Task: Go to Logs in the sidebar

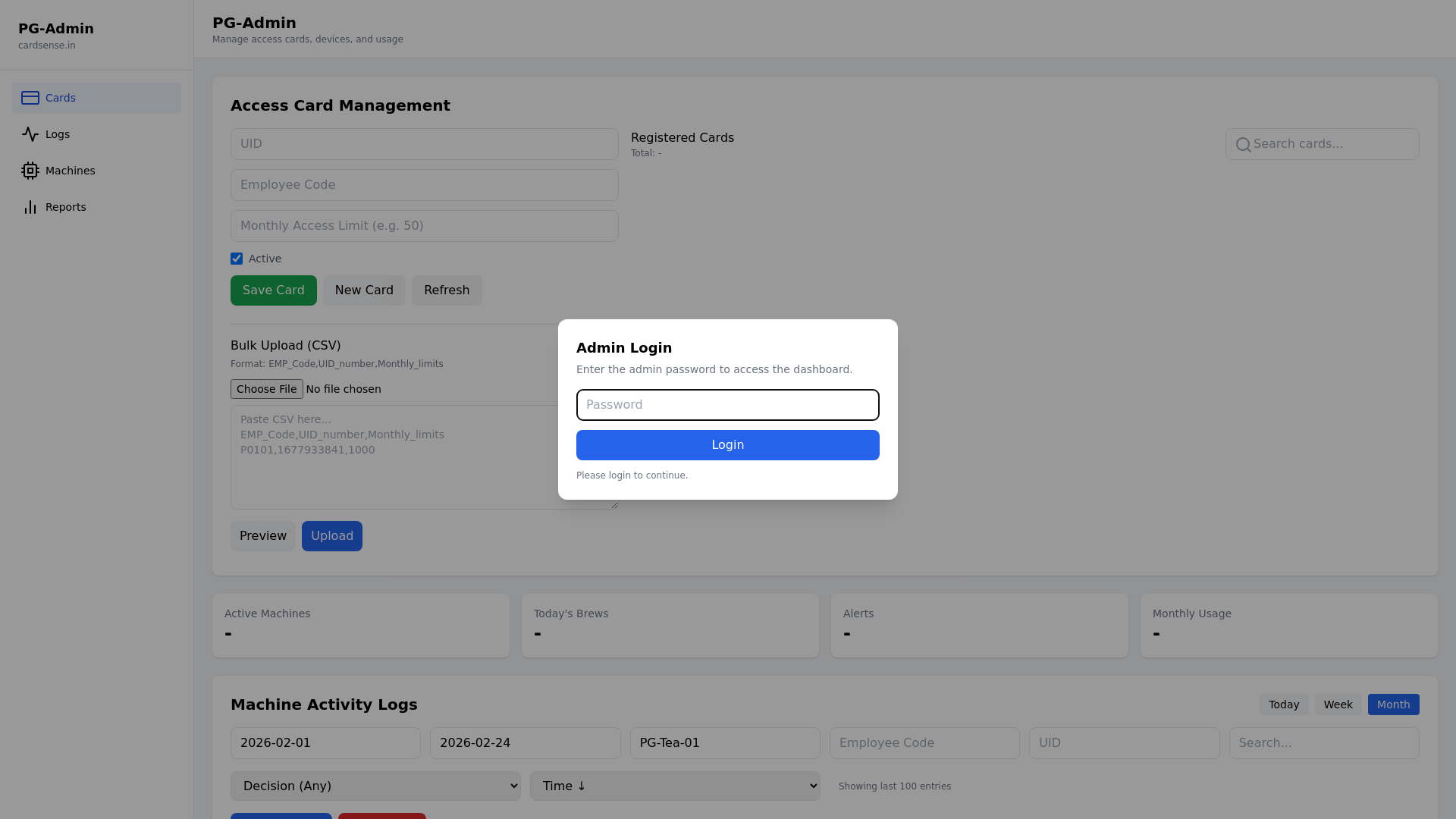Action: coord(96,134)
